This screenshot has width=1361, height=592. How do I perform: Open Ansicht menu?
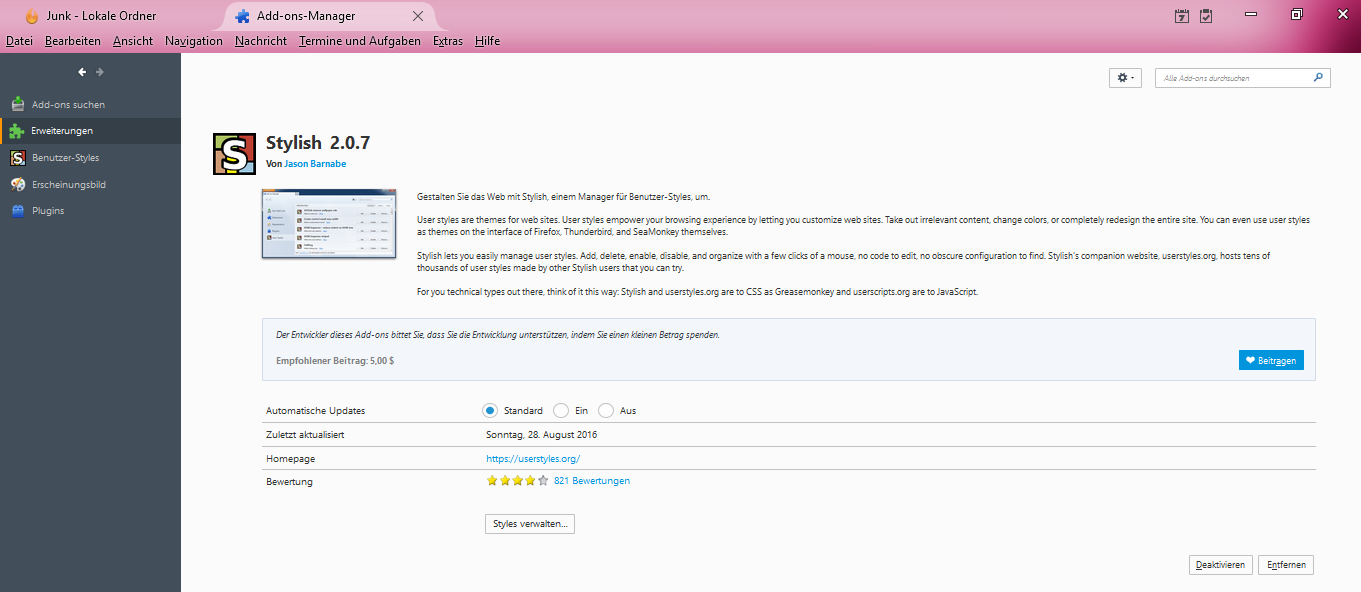pyautogui.click(x=133, y=41)
